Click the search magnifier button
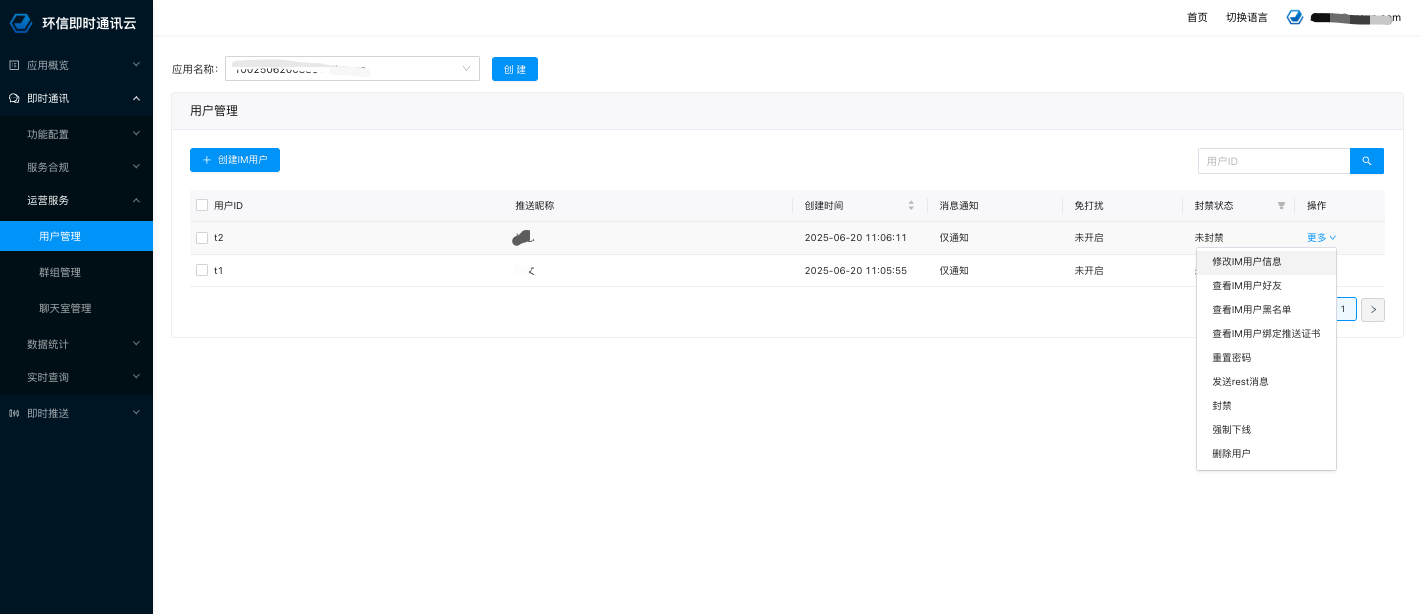This screenshot has height=614, width=1421. pos(1367,161)
